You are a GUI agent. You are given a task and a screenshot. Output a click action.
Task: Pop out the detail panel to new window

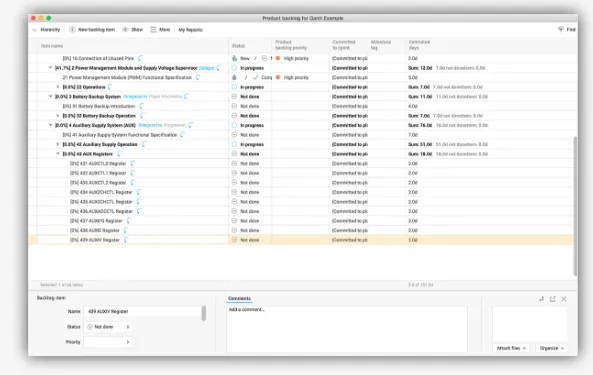tap(553, 299)
